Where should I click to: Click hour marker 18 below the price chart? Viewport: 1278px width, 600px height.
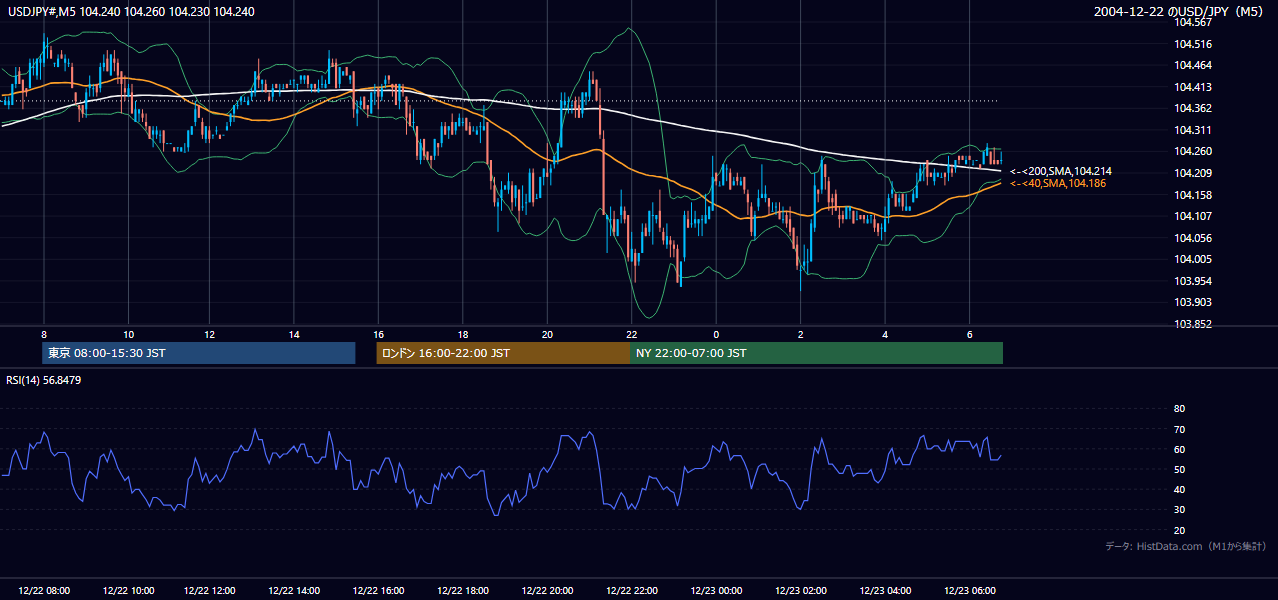463,334
